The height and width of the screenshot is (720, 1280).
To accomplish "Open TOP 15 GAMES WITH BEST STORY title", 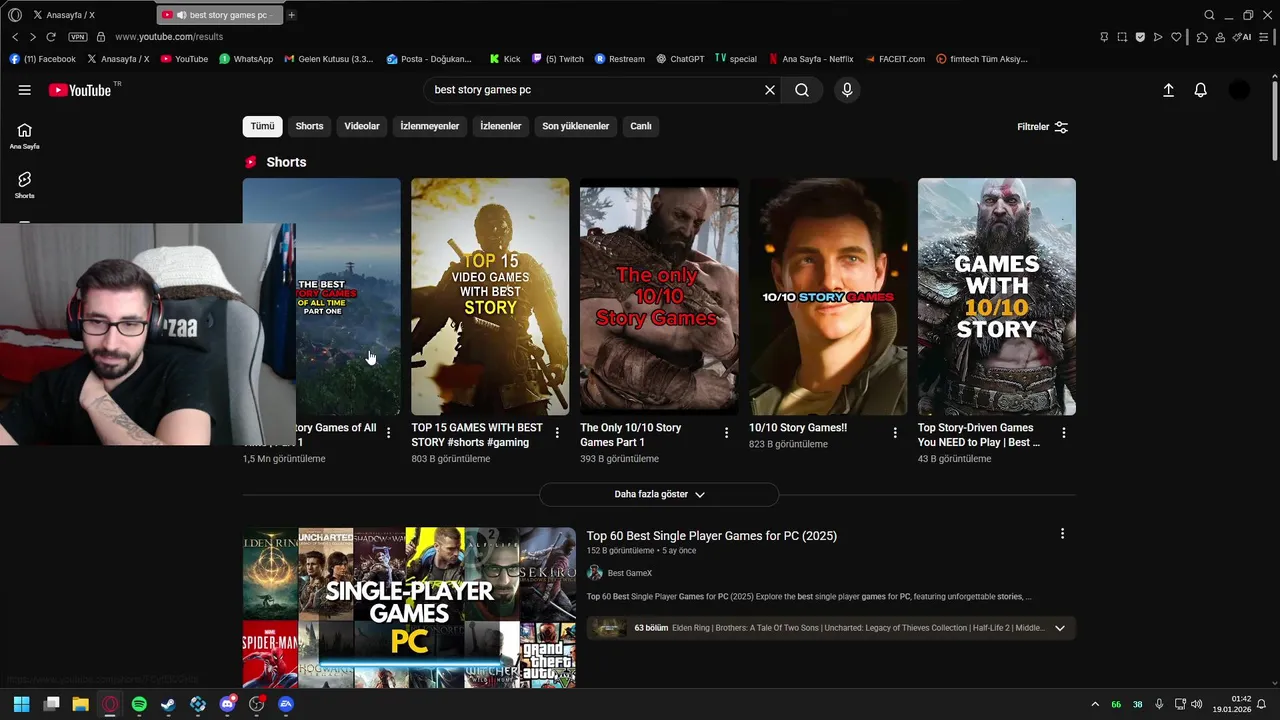I will pos(477,435).
